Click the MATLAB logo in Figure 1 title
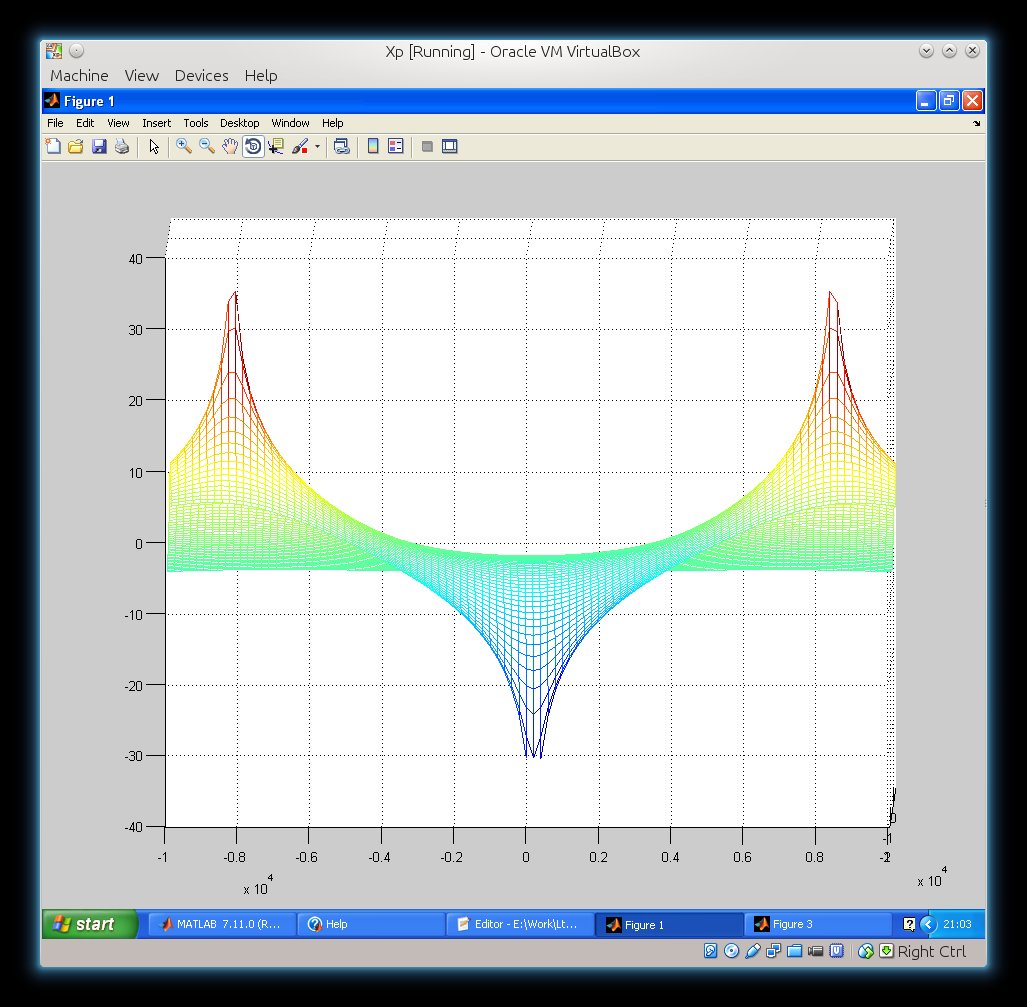This screenshot has width=1027, height=1007. click(x=52, y=100)
